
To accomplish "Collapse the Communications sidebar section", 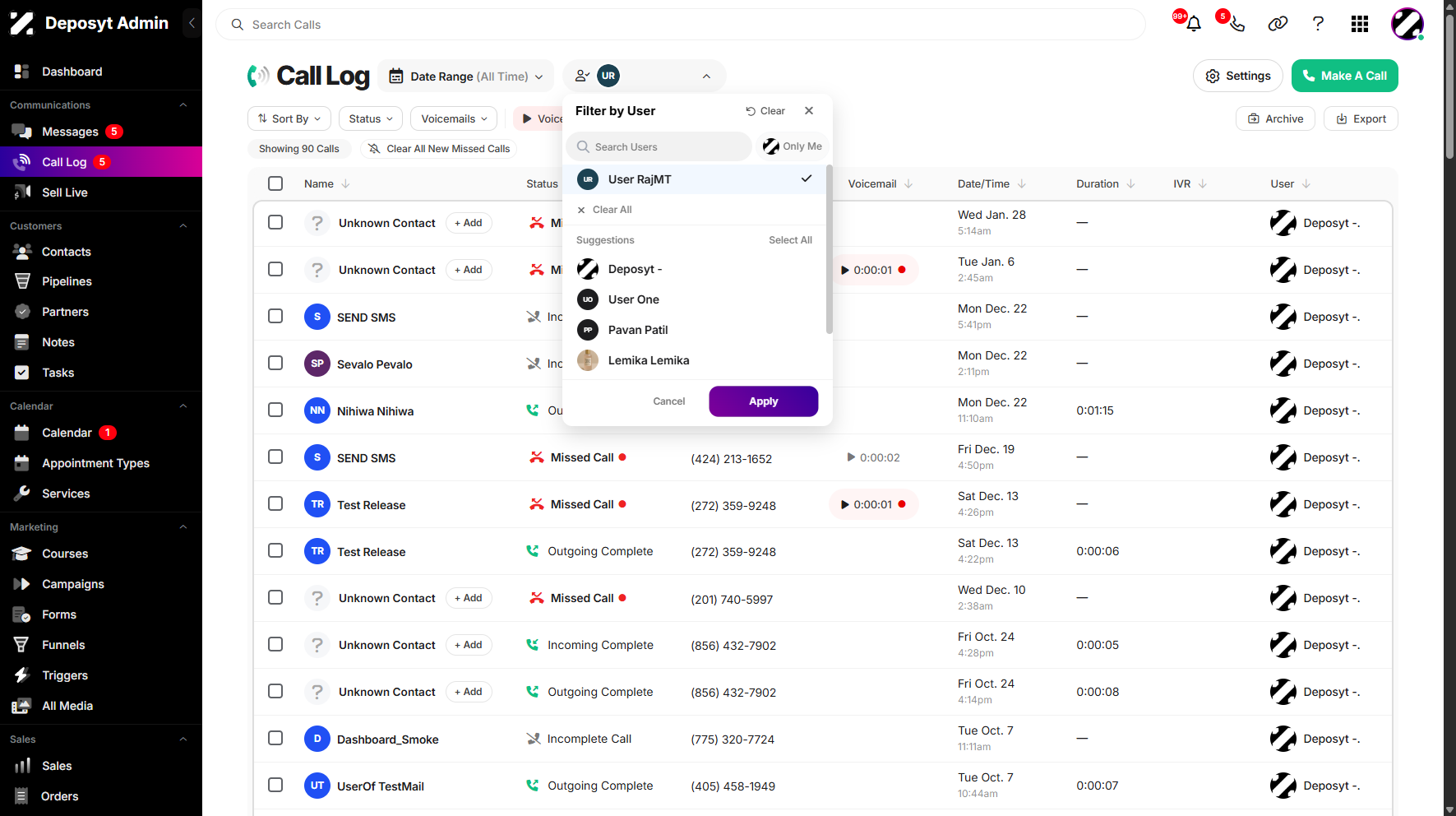I will pyautogui.click(x=183, y=105).
